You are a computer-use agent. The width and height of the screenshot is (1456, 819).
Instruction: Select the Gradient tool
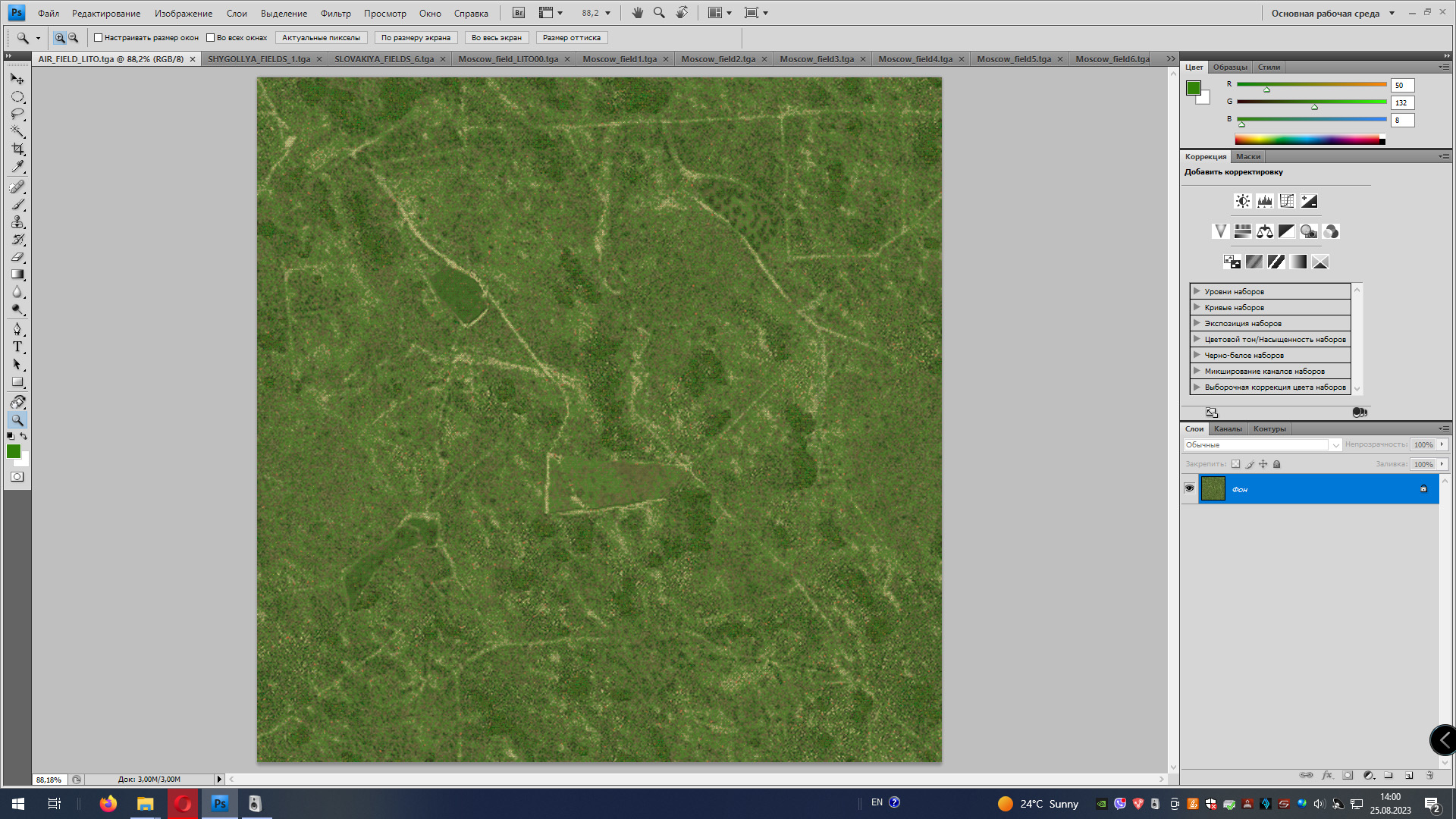[17, 275]
